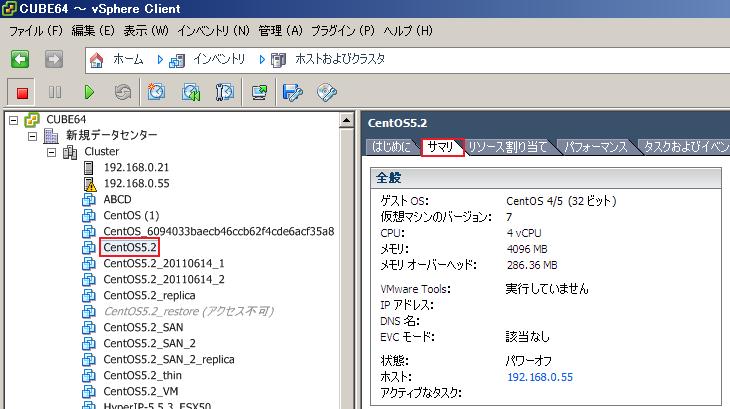Click the host icon for 192.168.0.21
This screenshot has width=730, height=409.
[88, 168]
